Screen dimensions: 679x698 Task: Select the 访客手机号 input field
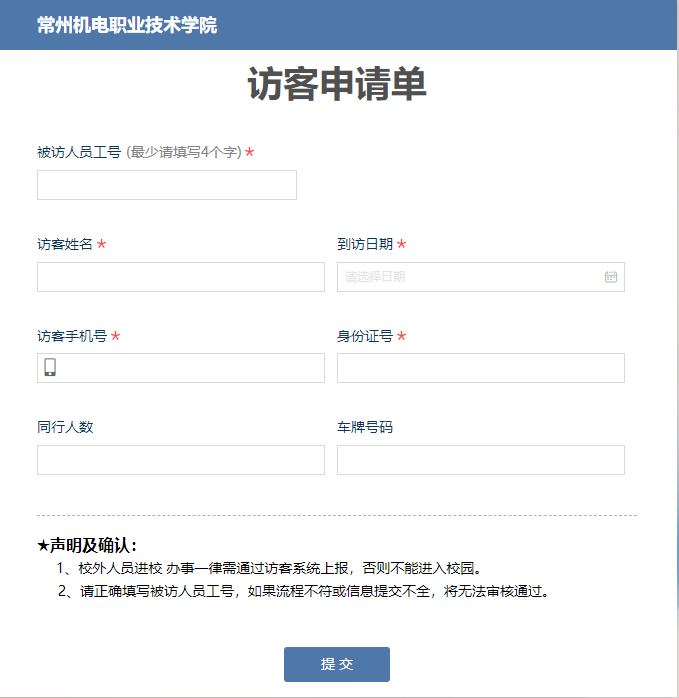(190, 368)
